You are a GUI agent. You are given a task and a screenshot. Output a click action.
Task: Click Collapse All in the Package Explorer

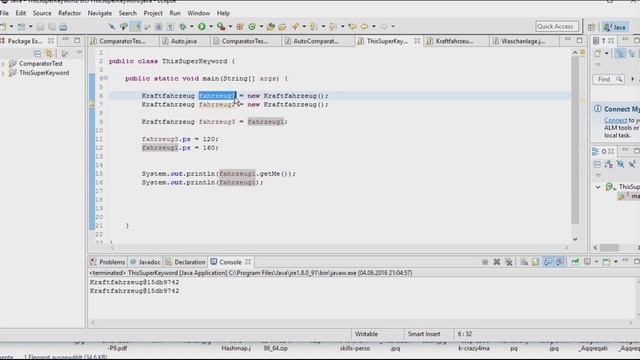[x=37, y=53]
